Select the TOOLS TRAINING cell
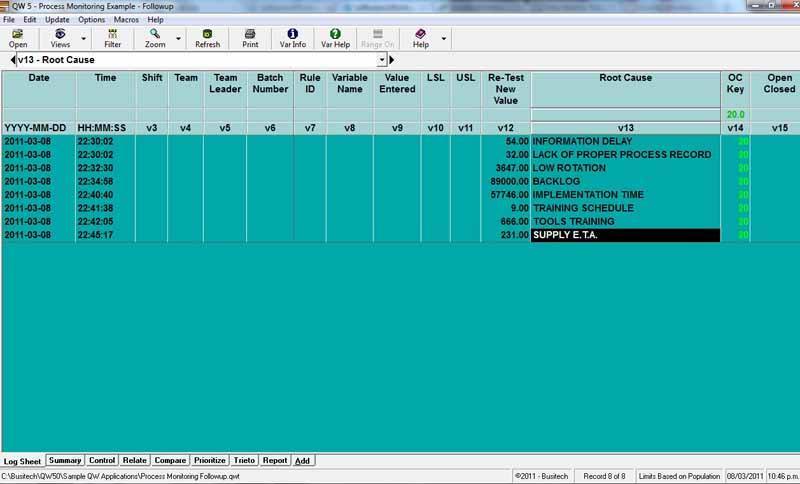 pos(626,221)
